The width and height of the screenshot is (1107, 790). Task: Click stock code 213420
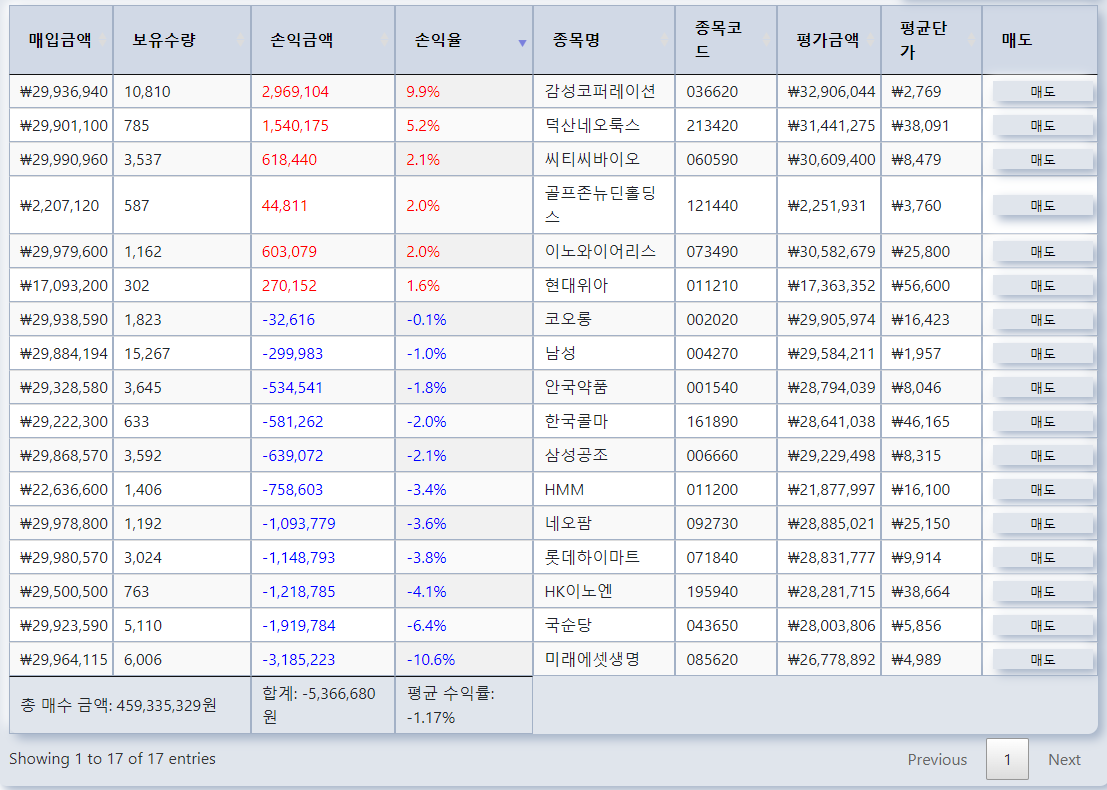(712, 126)
